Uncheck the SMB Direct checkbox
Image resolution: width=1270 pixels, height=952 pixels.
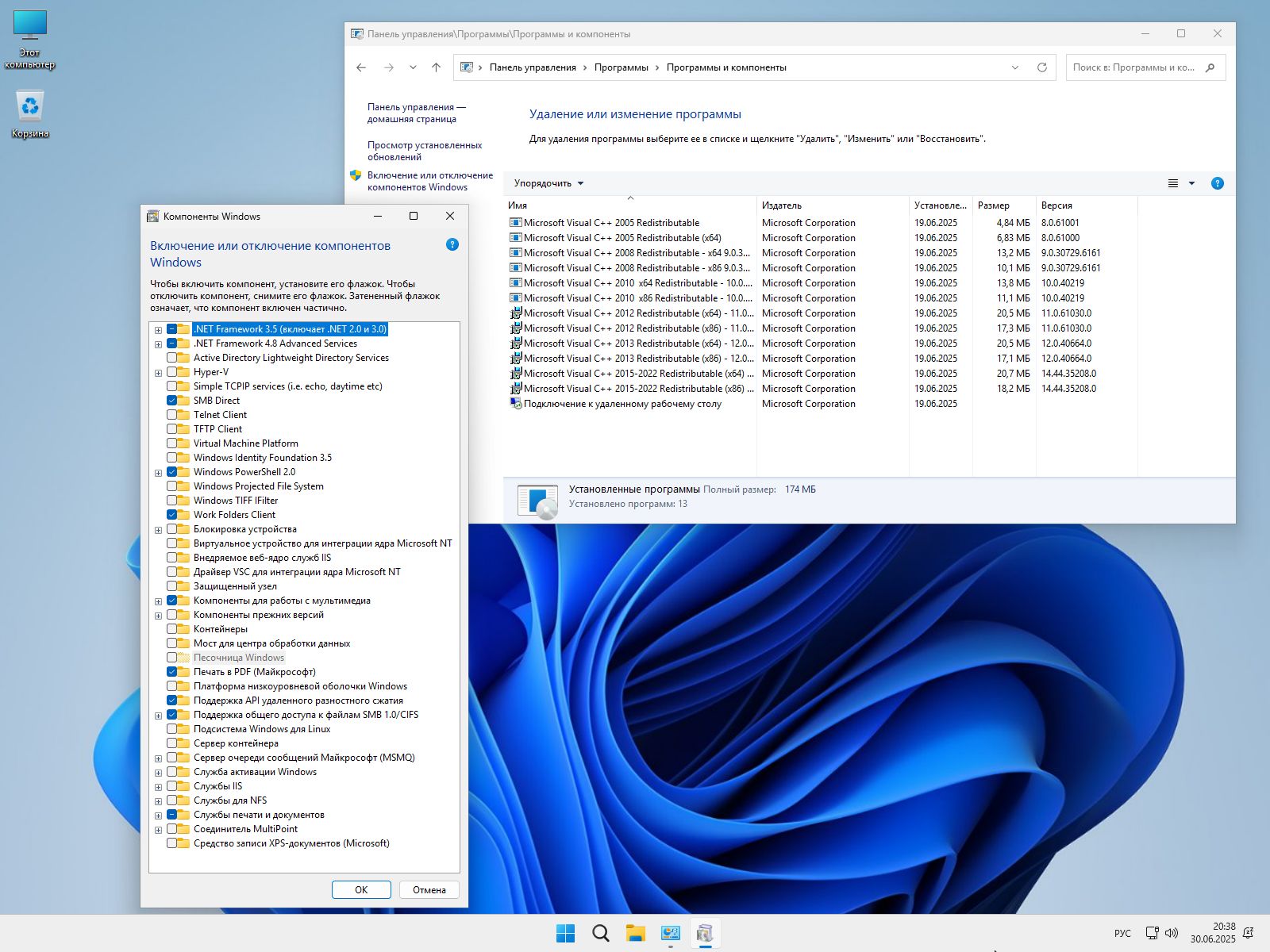(x=172, y=401)
